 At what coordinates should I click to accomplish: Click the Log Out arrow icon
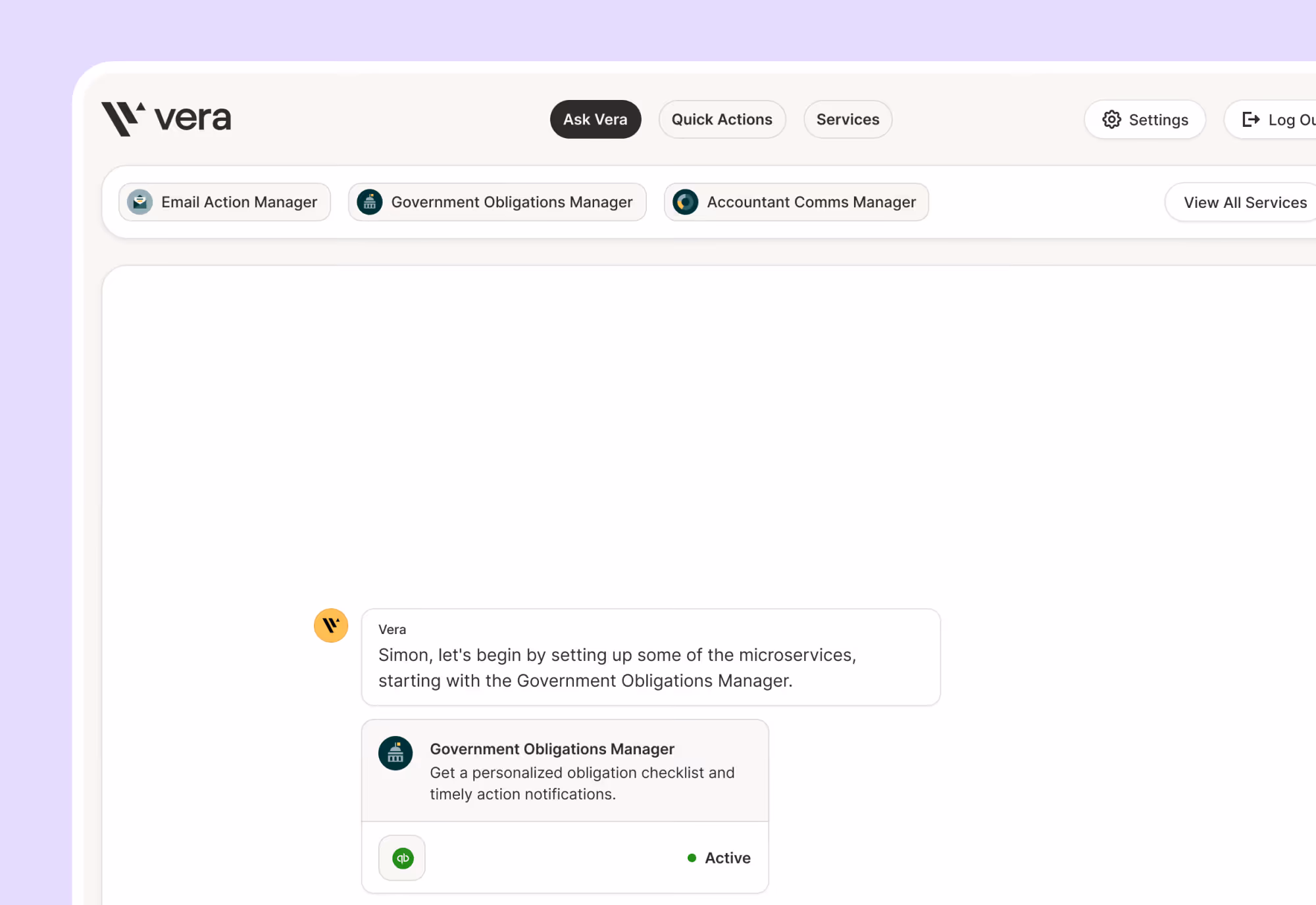click(x=1251, y=120)
